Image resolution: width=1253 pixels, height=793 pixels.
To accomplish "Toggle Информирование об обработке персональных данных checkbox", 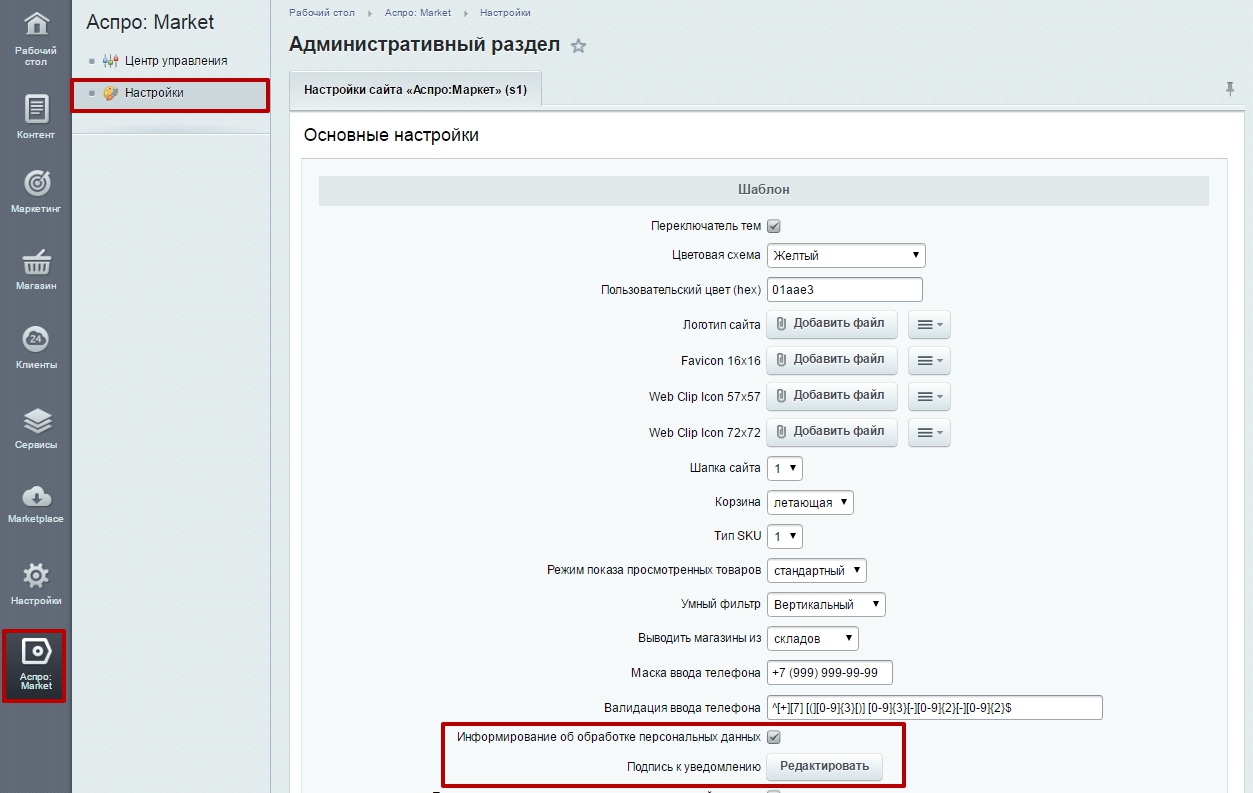I will pos(773,737).
